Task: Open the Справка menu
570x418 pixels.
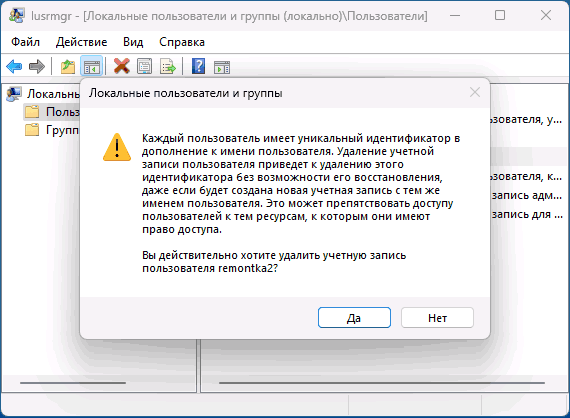Action: point(182,42)
